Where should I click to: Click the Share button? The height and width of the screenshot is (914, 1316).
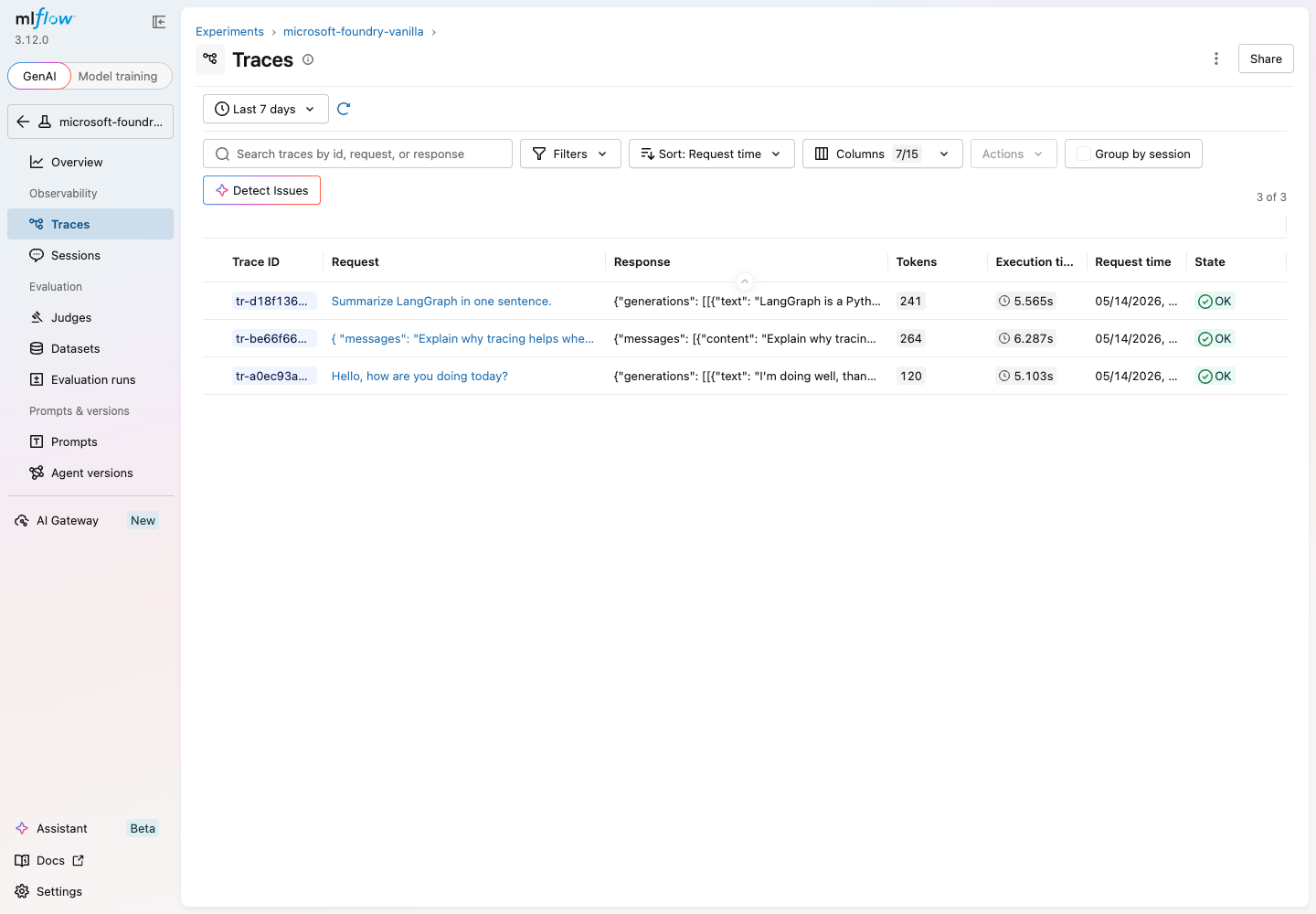[1266, 58]
